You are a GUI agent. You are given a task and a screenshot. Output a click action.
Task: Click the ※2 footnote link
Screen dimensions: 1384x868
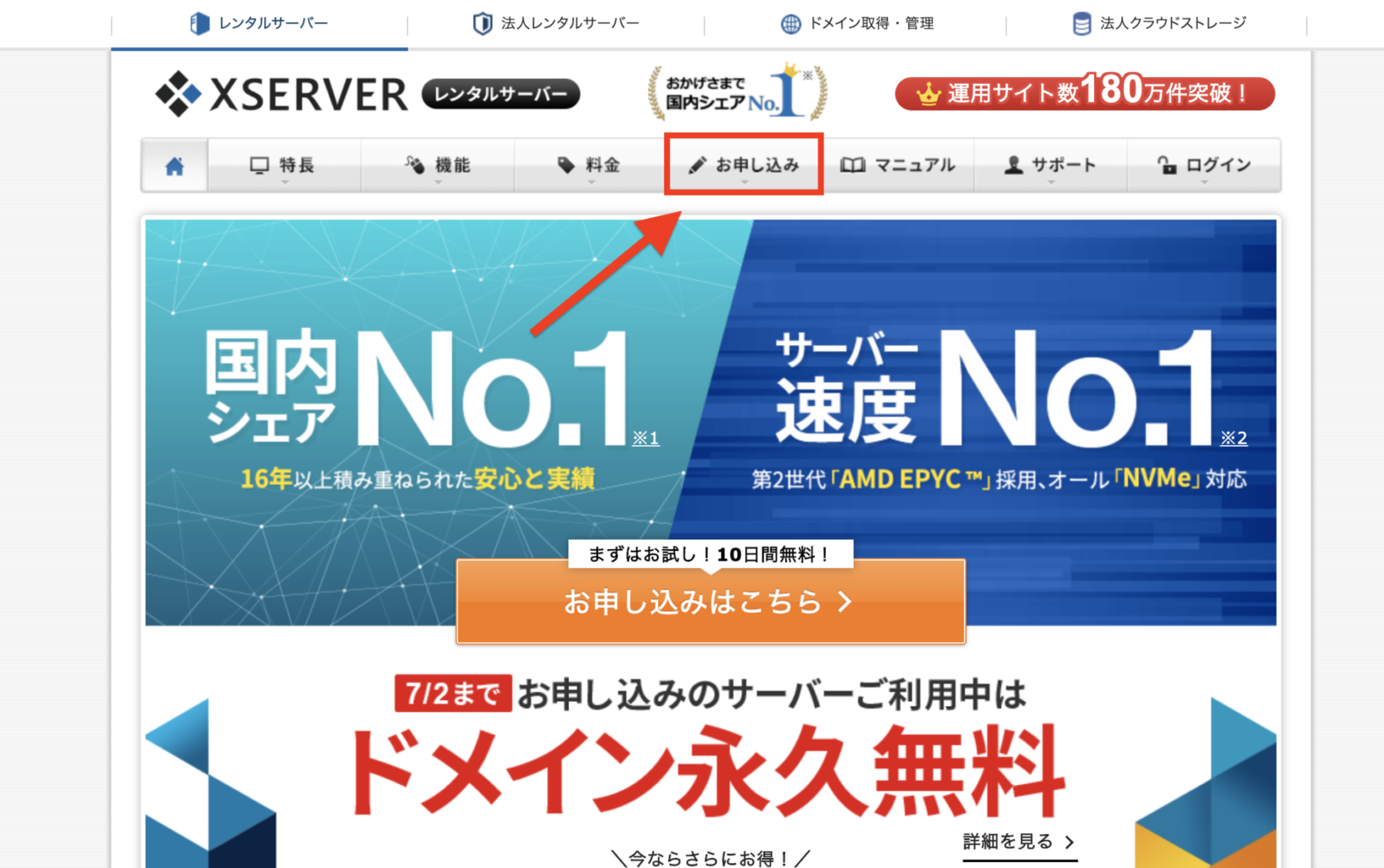[x=1234, y=438]
